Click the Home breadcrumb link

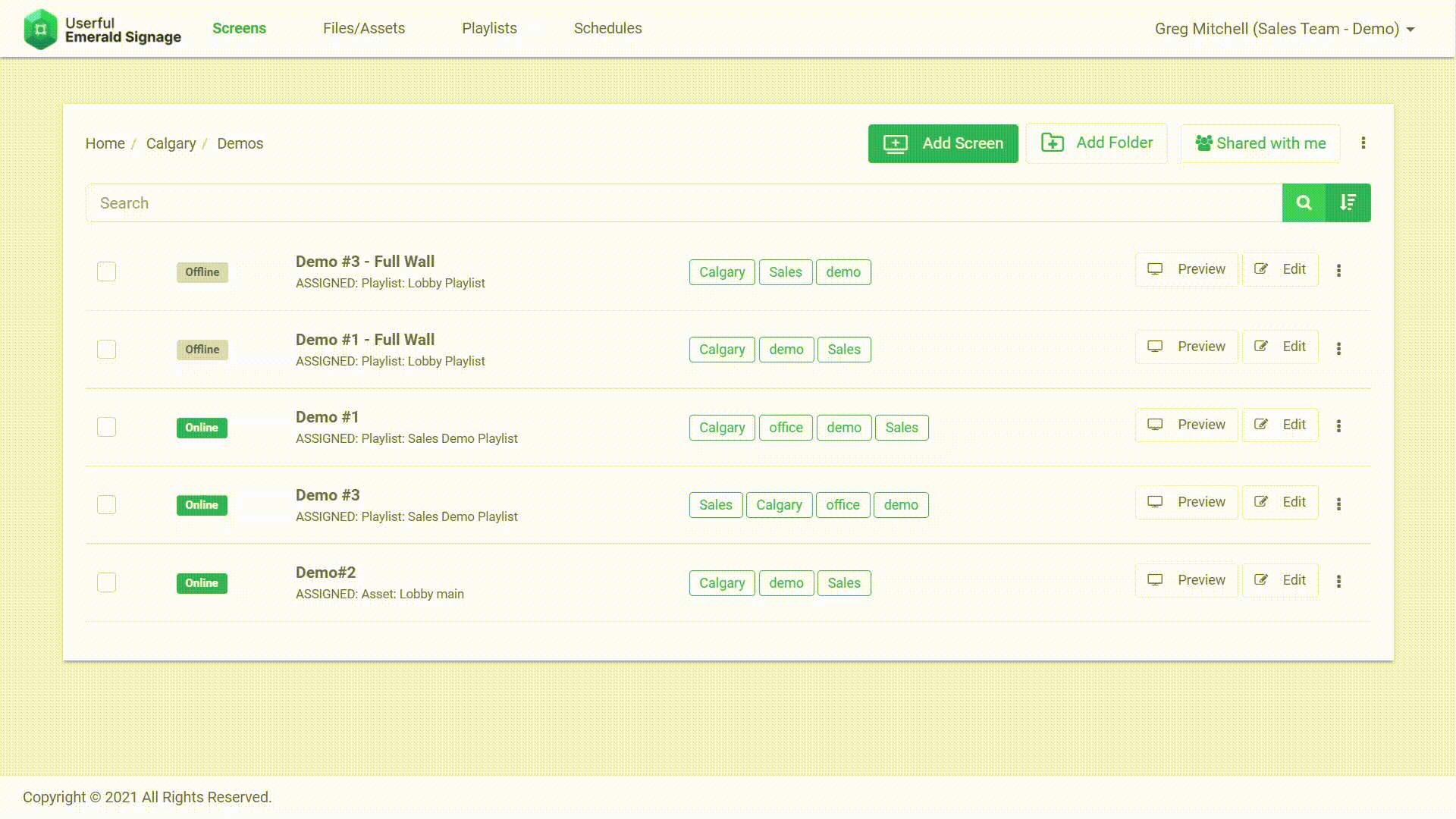(105, 143)
